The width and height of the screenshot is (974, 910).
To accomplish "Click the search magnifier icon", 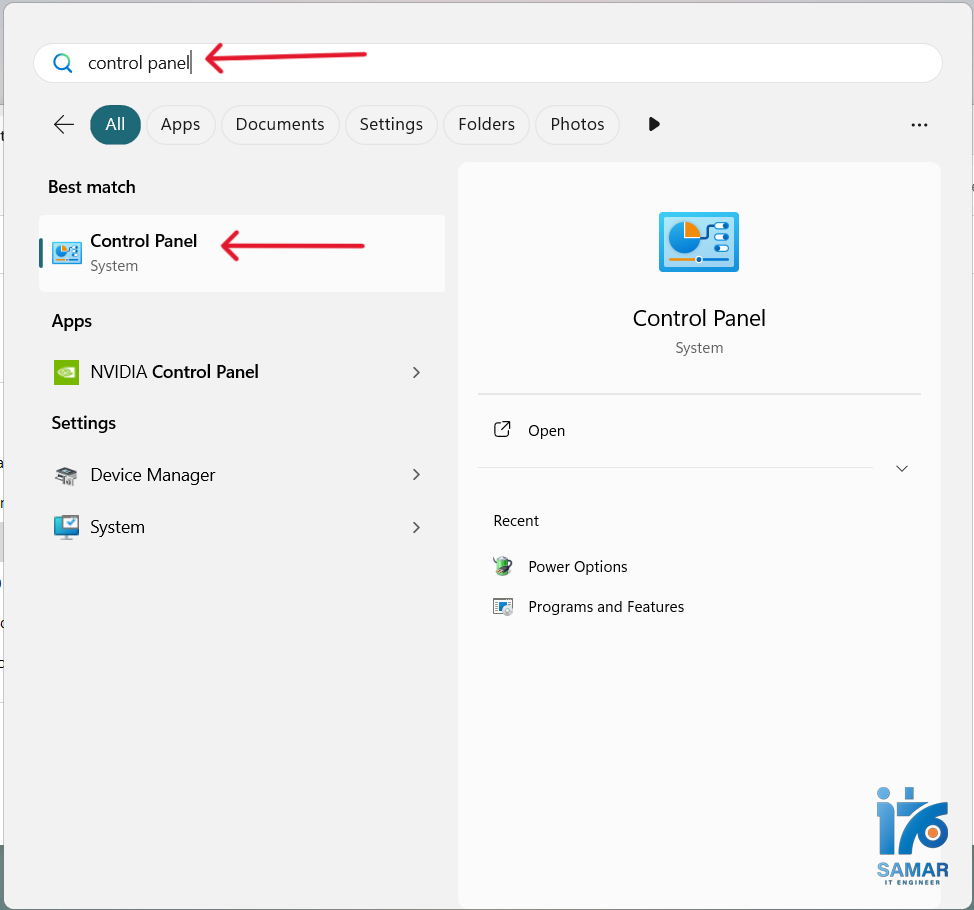I will tap(63, 63).
